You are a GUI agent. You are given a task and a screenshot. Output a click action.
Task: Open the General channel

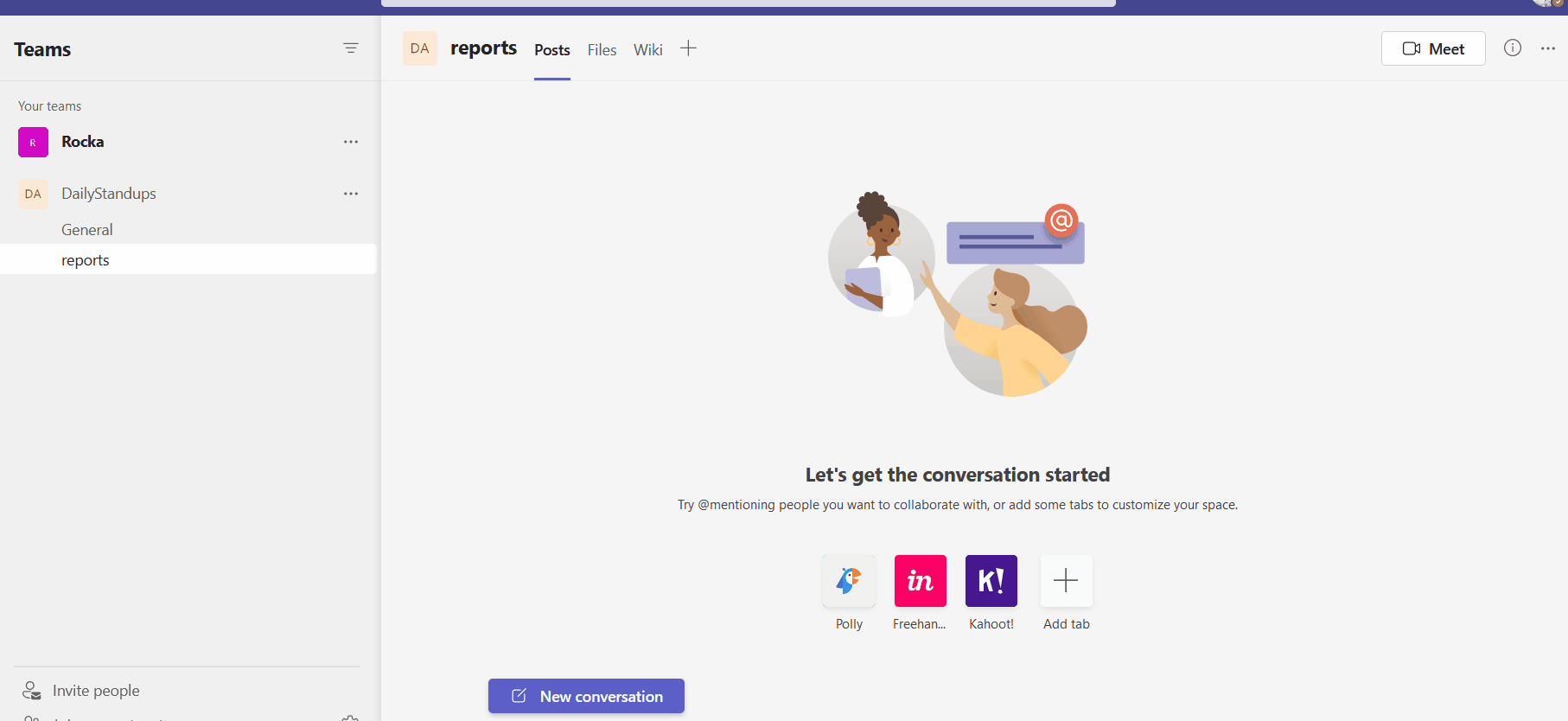(86, 230)
